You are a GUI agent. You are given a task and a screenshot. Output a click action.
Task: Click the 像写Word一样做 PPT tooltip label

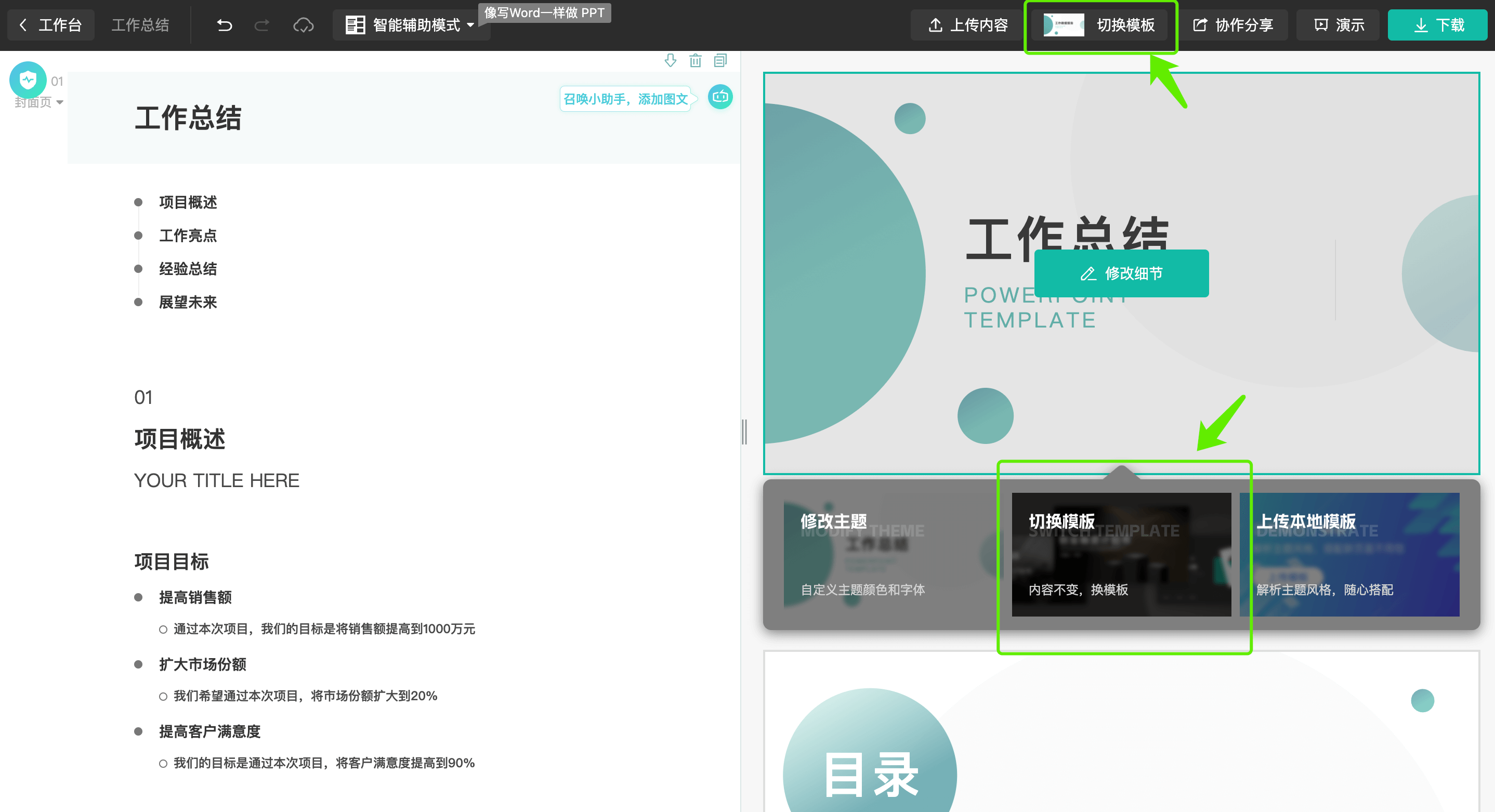(x=544, y=13)
